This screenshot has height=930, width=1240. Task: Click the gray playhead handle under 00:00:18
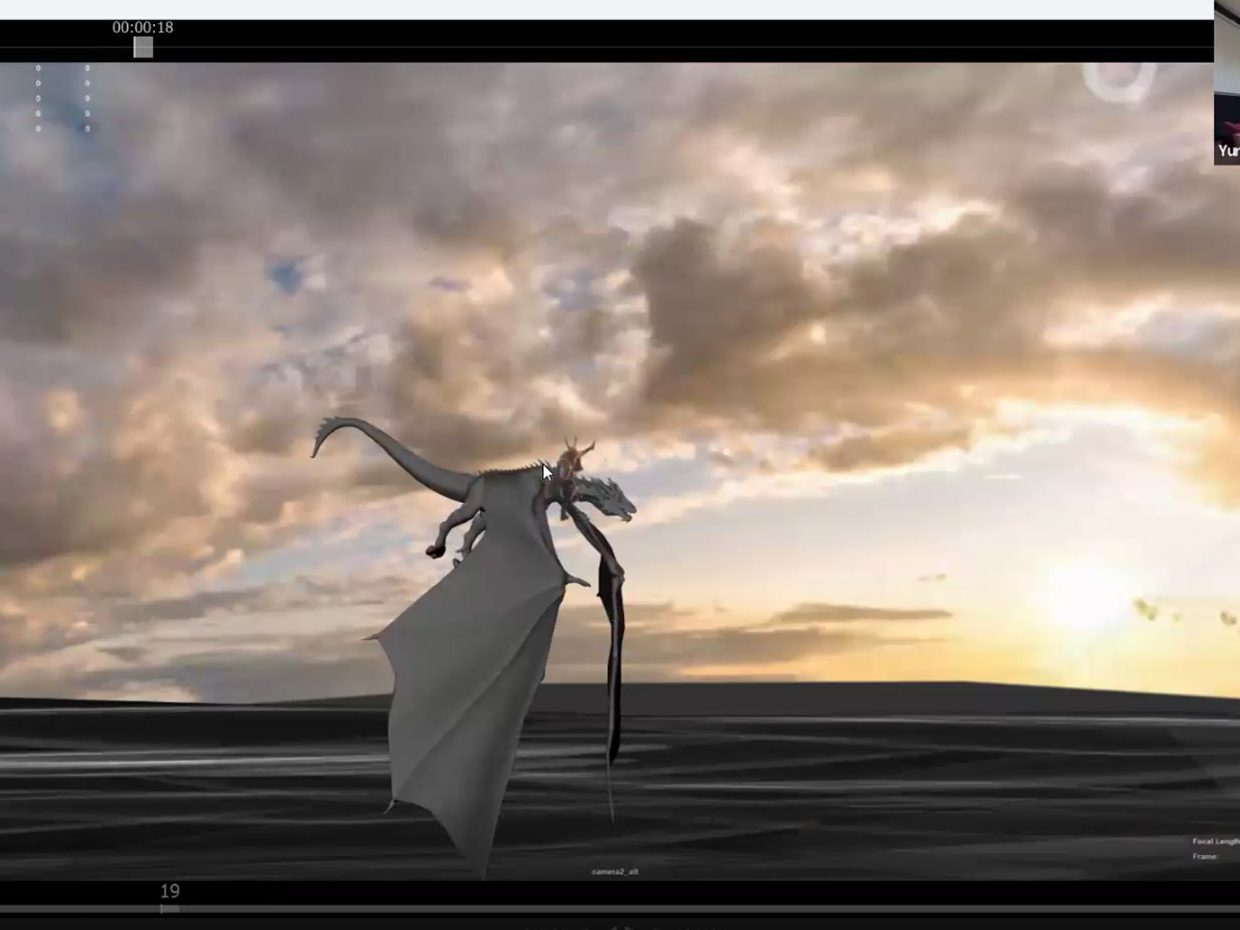coord(143,47)
